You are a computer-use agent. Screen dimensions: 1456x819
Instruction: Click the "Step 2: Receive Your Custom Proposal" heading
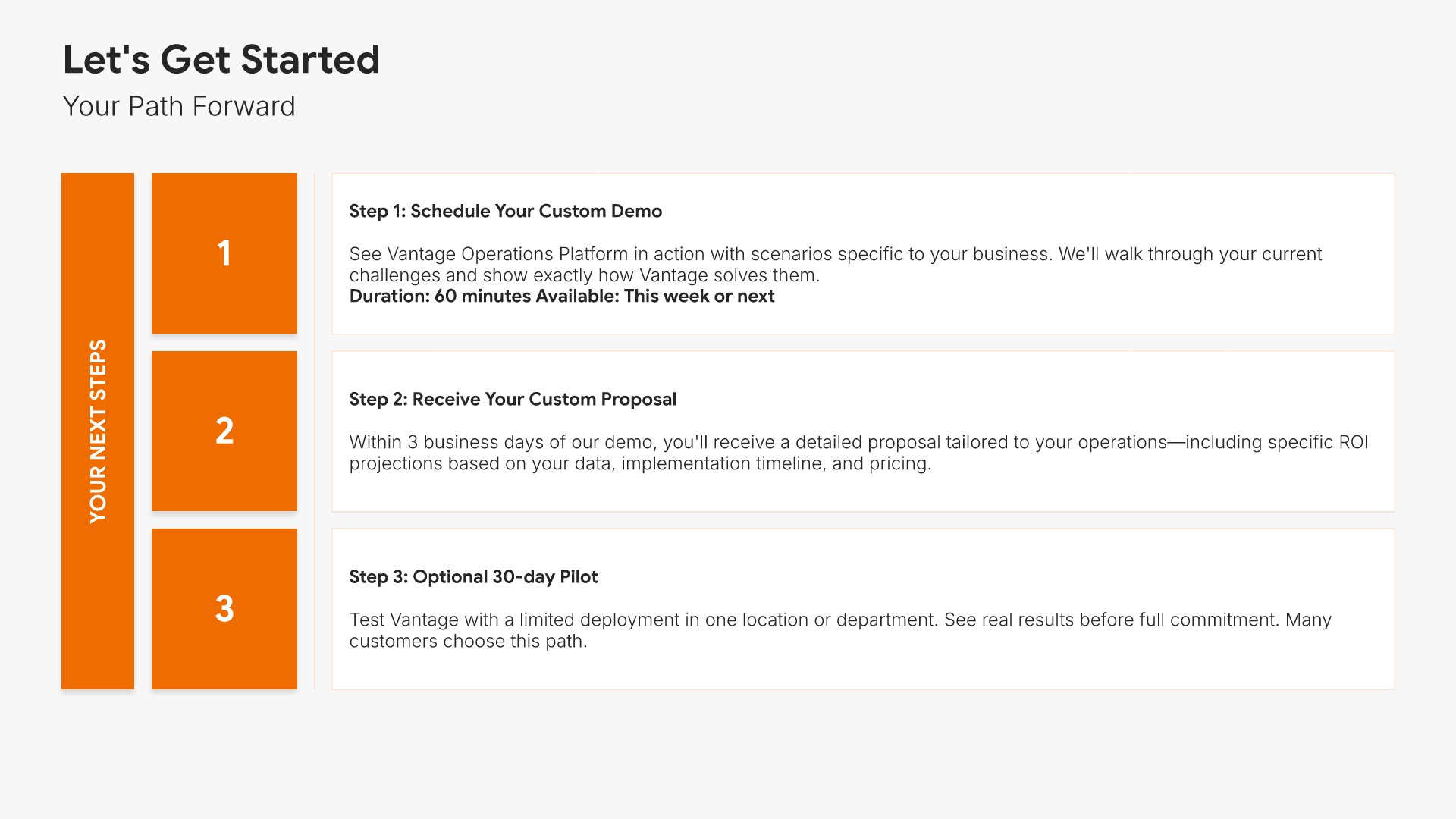(x=513, y=399)
